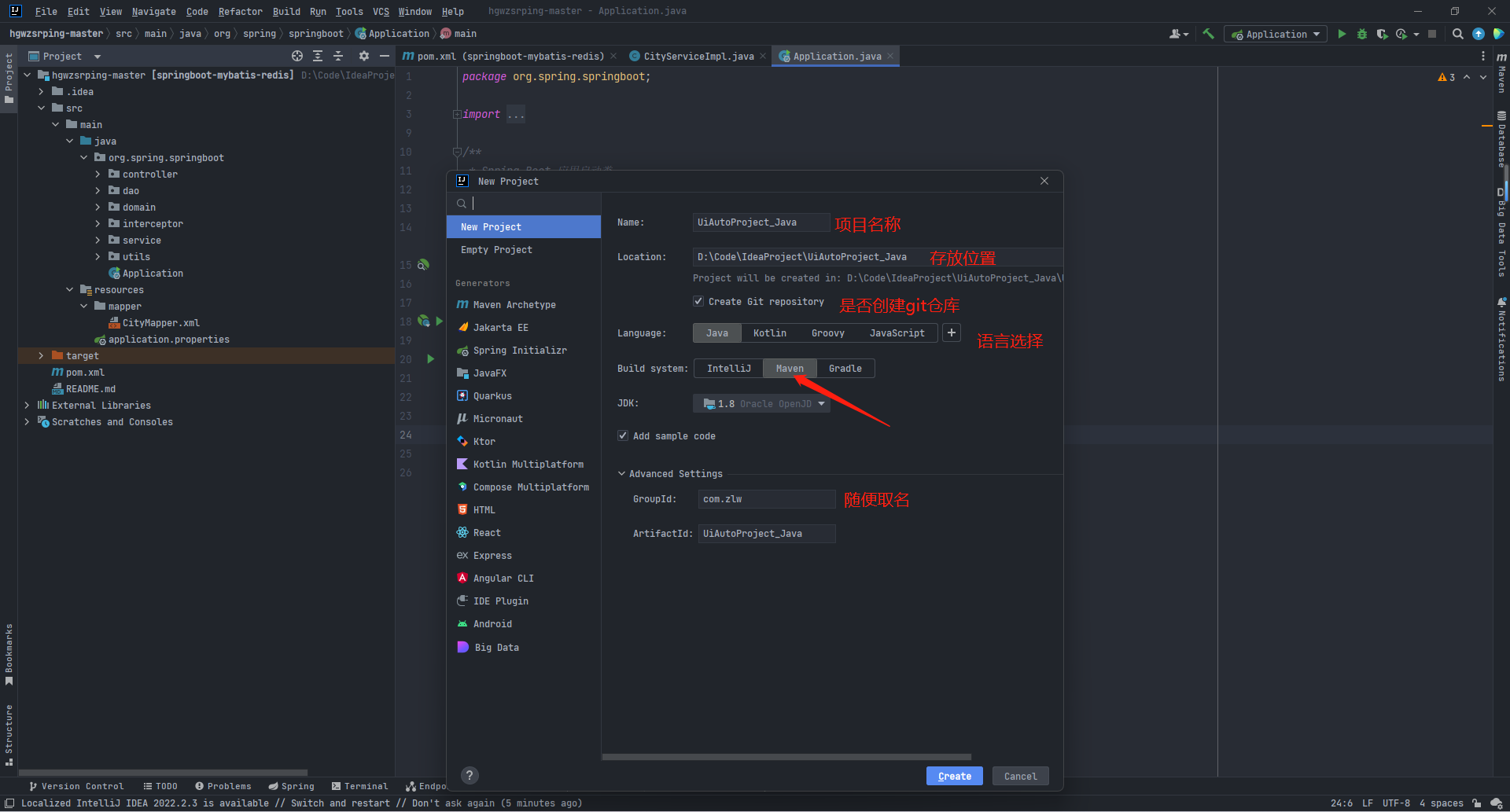Choose Kotlin as the language
Image resolution: width=1510 pixels, height=812 pixels.
pyautogui.click(x=770, y=333)
